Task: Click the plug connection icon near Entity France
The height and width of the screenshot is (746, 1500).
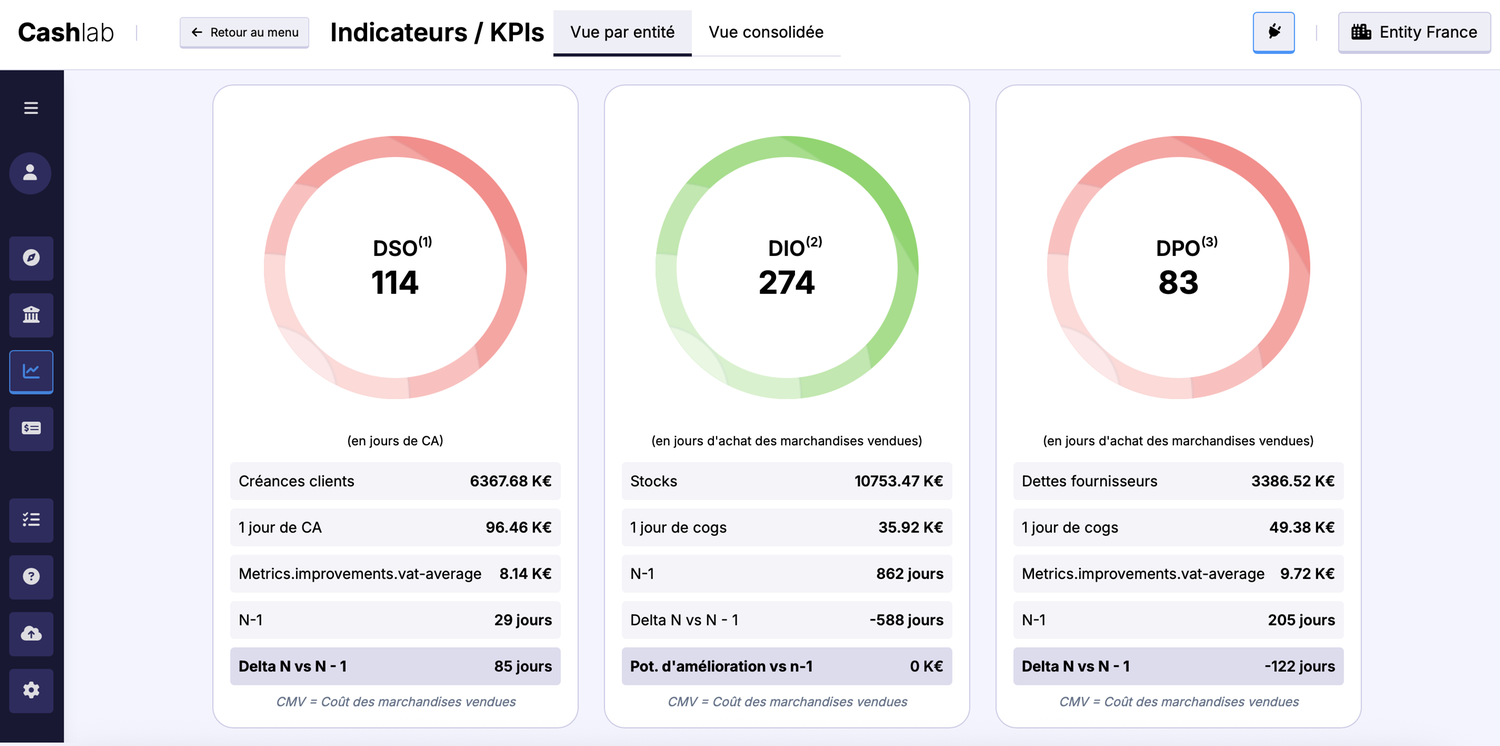Action: (x=1273, y=32)
